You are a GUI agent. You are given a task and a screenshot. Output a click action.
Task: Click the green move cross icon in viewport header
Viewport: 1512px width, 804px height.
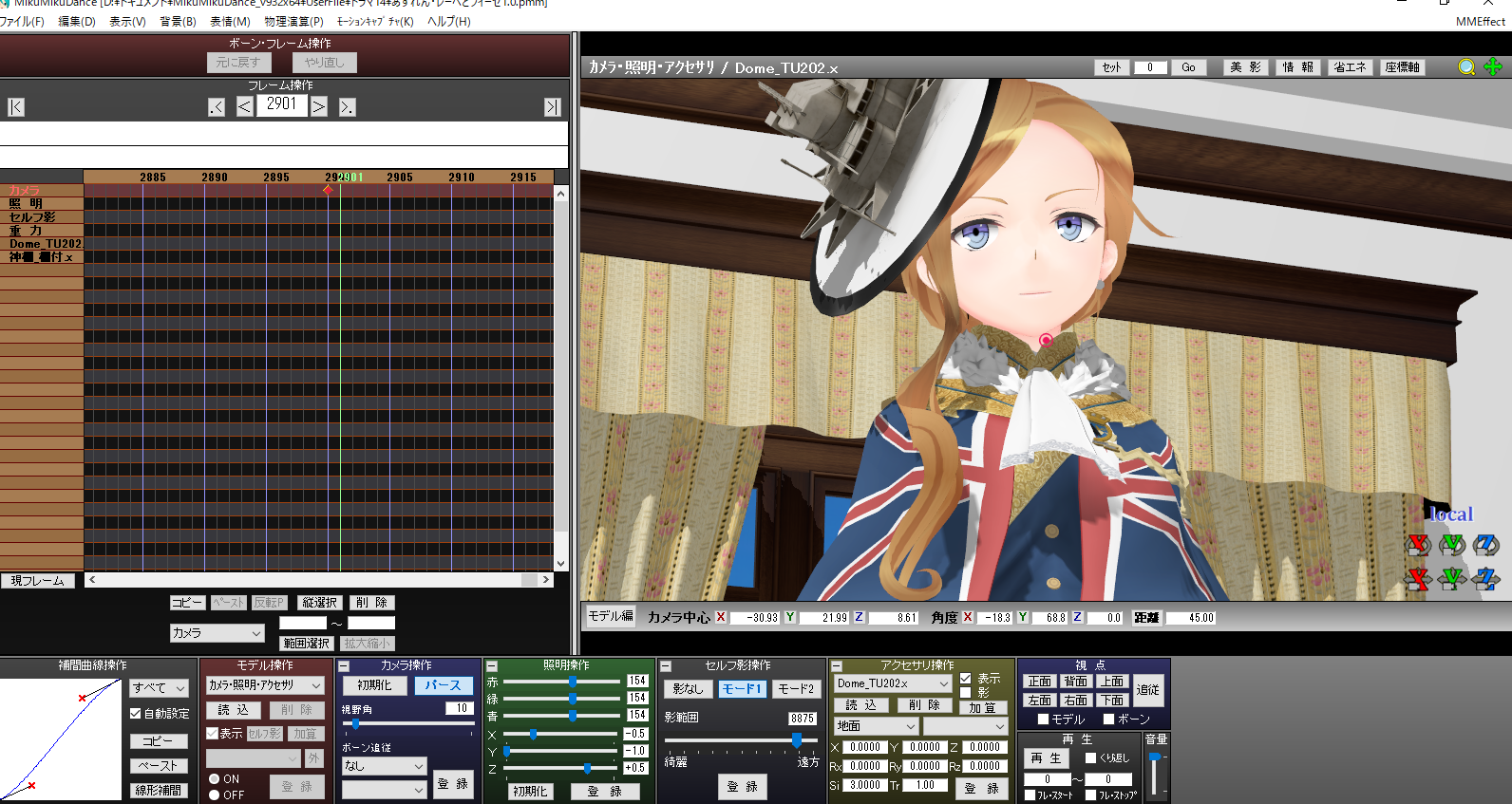(1493, 66)
